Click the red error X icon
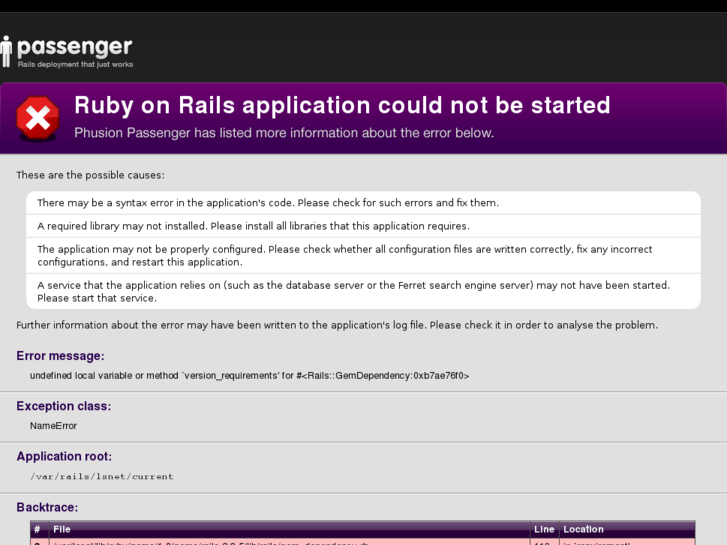The height and width of the screenshot is (545, 727). (x=38, y=118)
